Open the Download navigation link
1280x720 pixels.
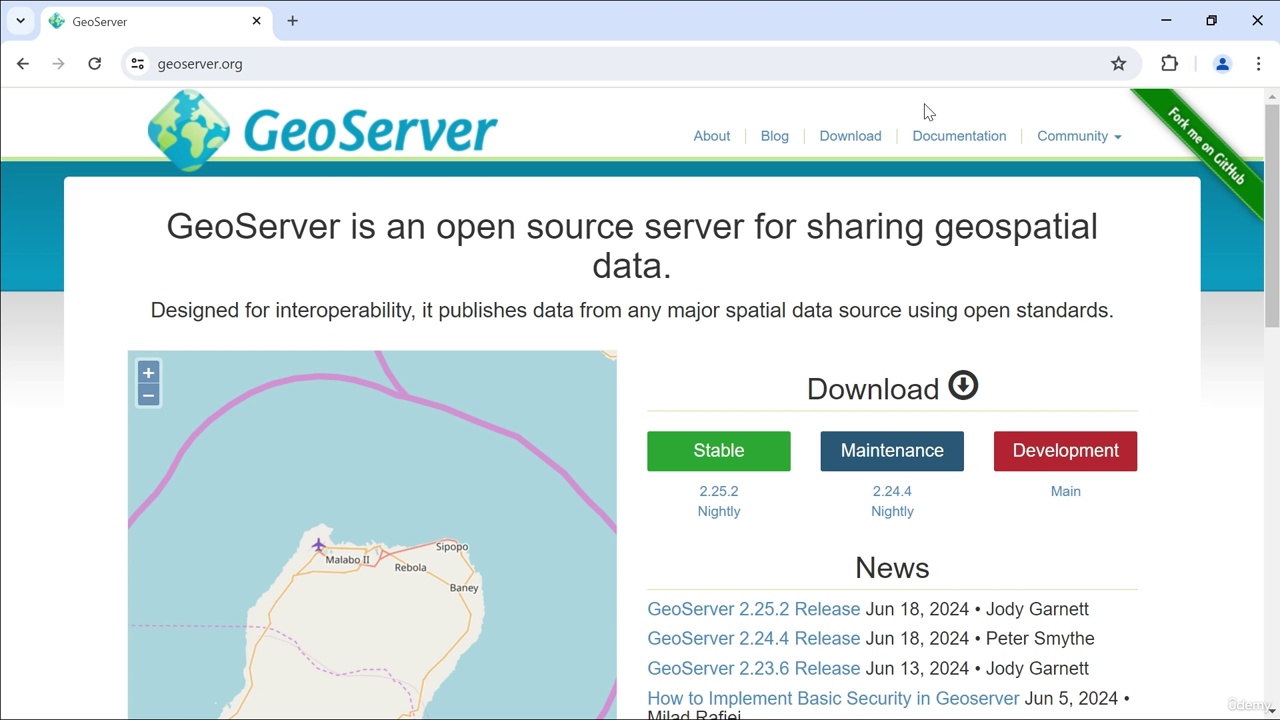pos(851,136)
